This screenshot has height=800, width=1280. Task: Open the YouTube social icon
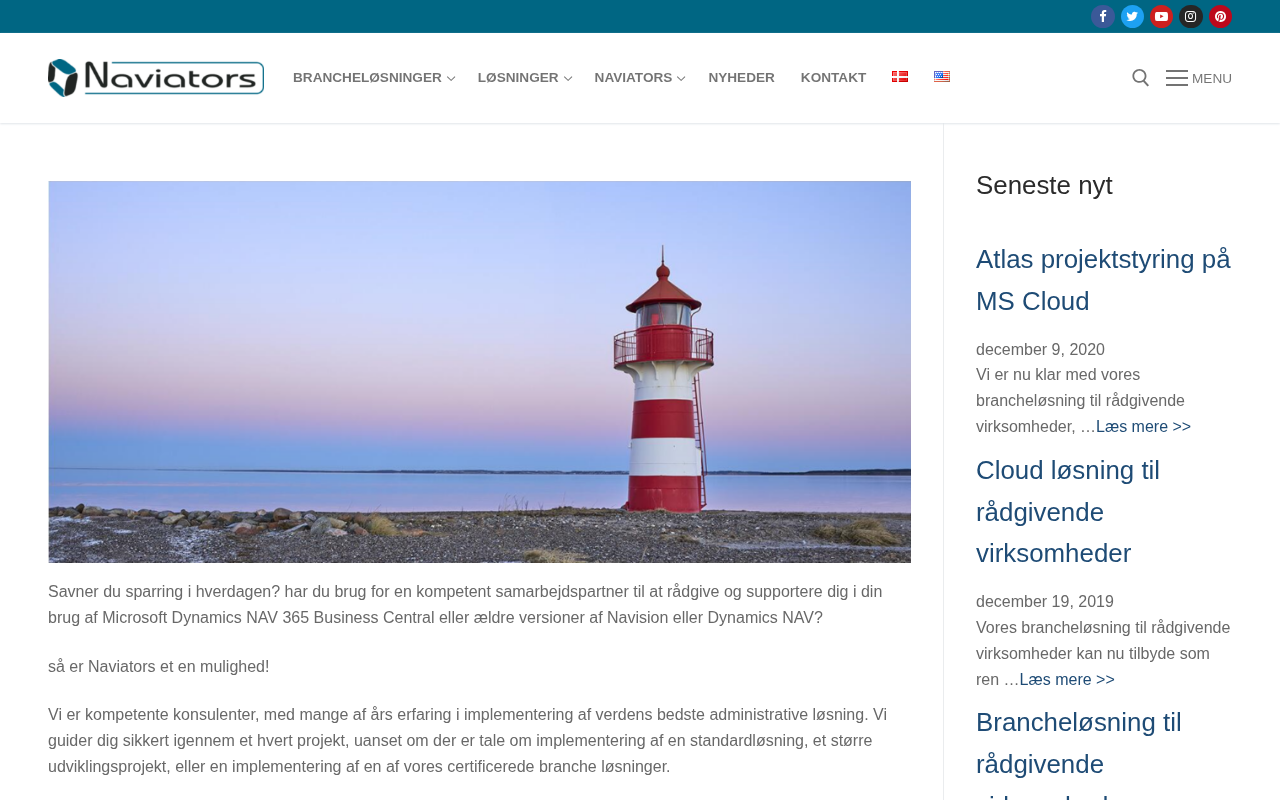tap(1161, 16)
